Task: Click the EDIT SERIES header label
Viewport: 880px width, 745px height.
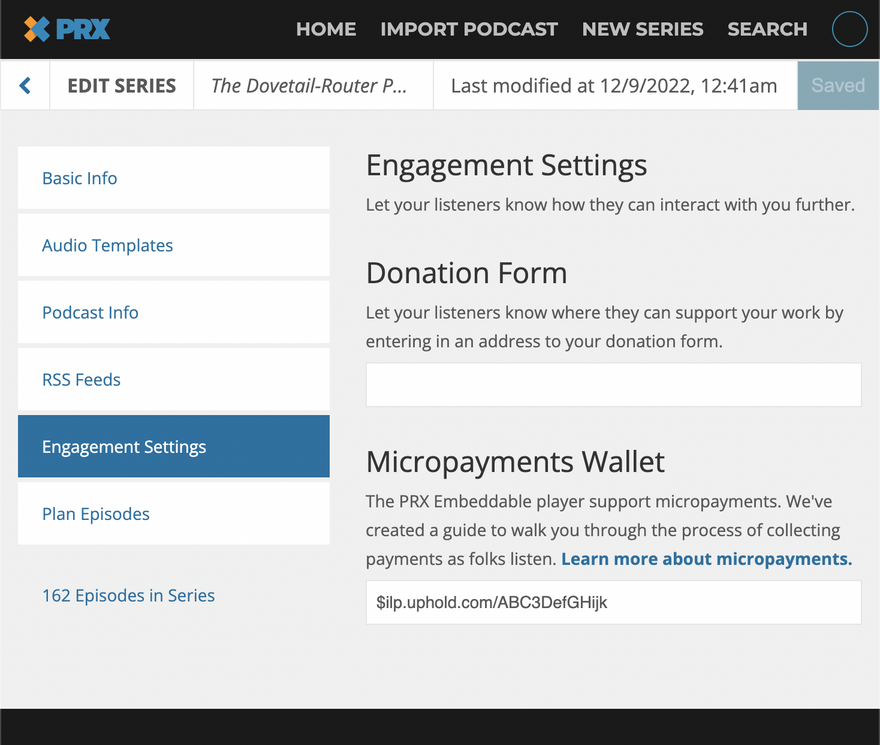Action: click(x=121, y=86)
